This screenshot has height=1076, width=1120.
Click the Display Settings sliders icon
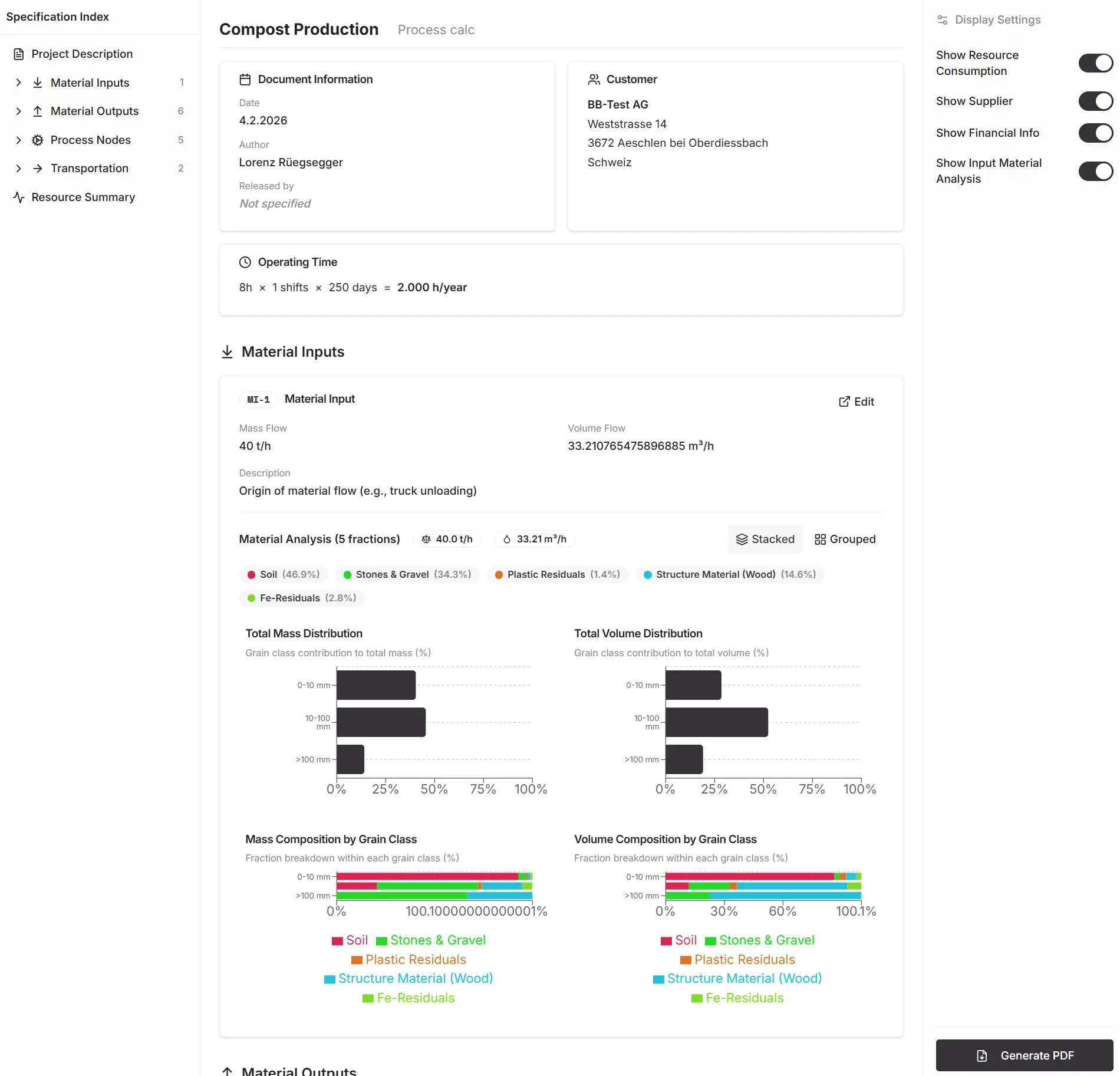[x=943, y=20]
